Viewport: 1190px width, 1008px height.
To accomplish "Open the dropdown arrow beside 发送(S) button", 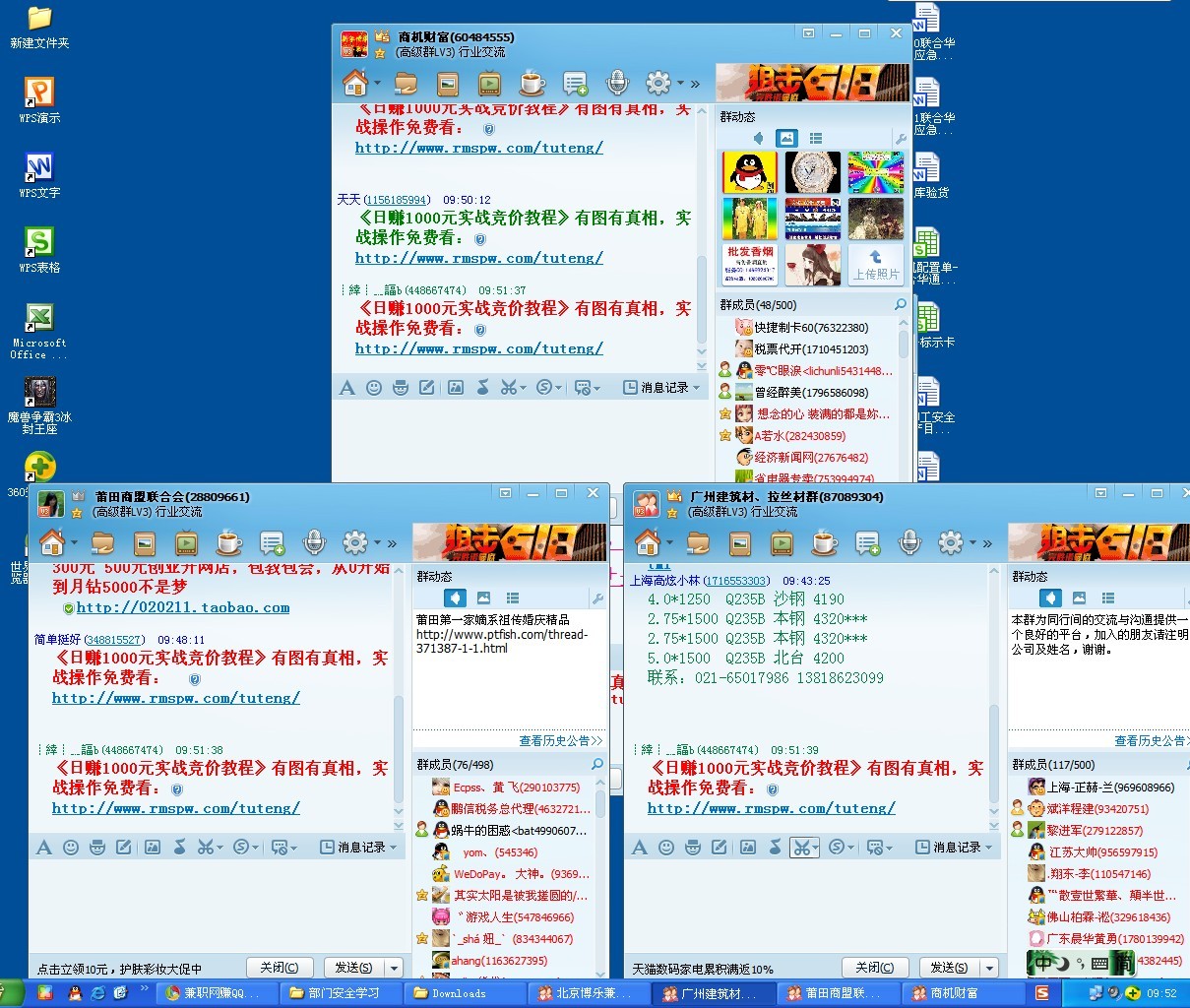I will pyautogui.click(x=393, y=967).
